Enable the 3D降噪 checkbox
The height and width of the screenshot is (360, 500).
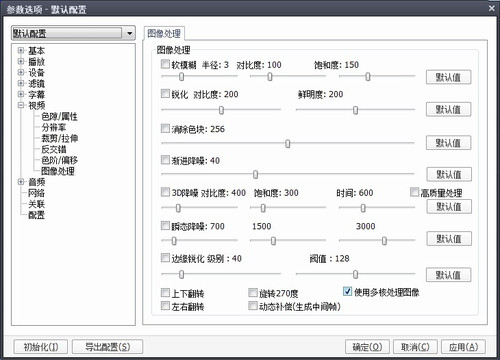tap(165, 192)
